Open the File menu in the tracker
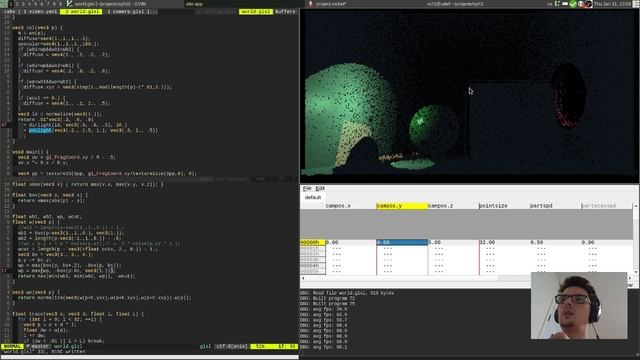 (307, 188)
